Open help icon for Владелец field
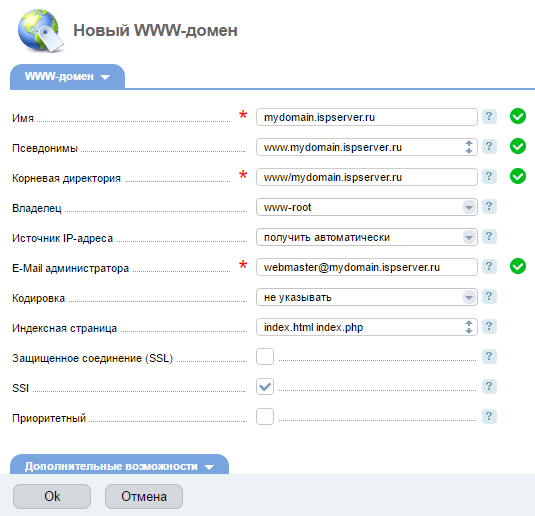This screenshot has width=535, height=516. (x=489, y=207)
